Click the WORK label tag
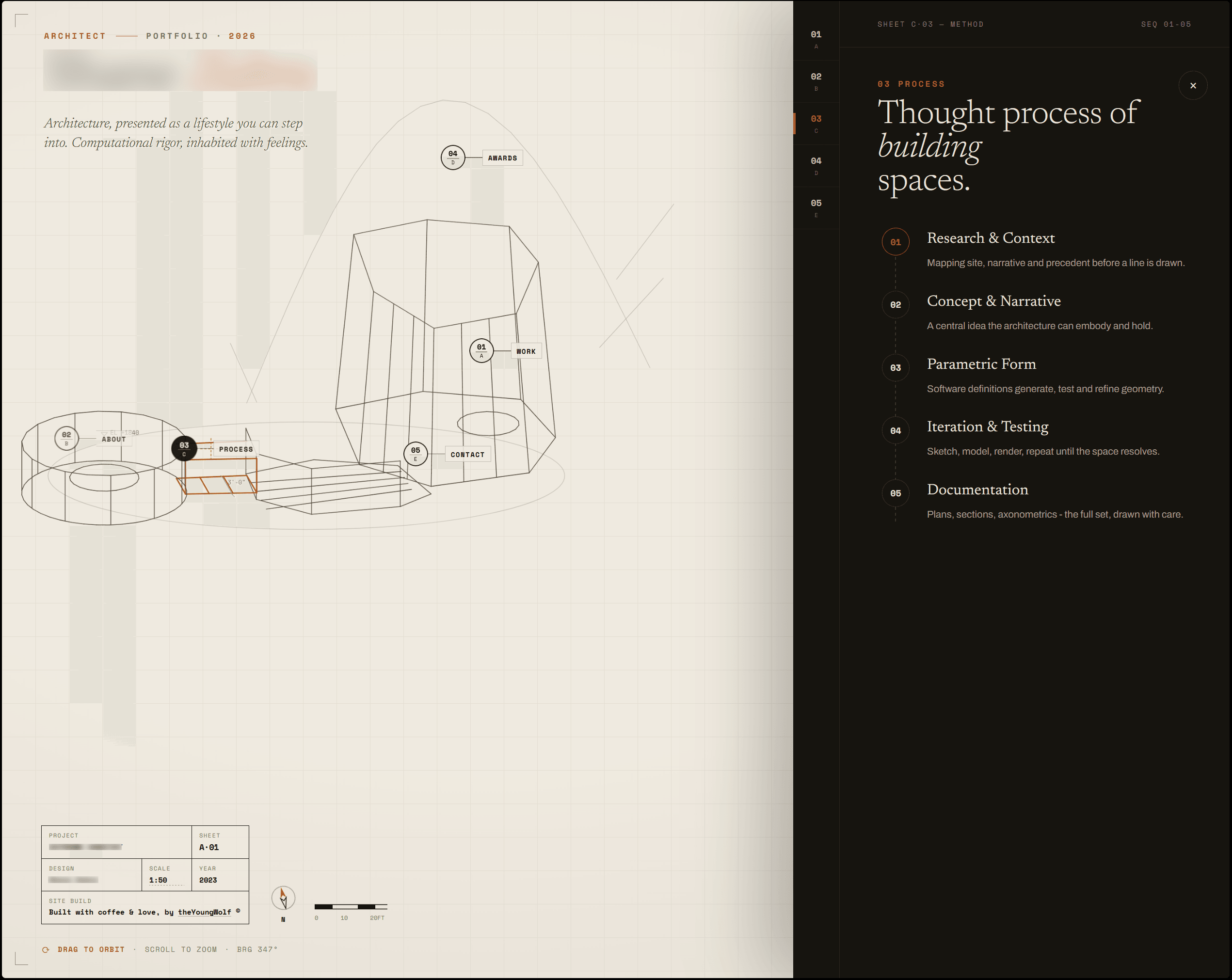The image size is (1232, 980). coord(526,351)
